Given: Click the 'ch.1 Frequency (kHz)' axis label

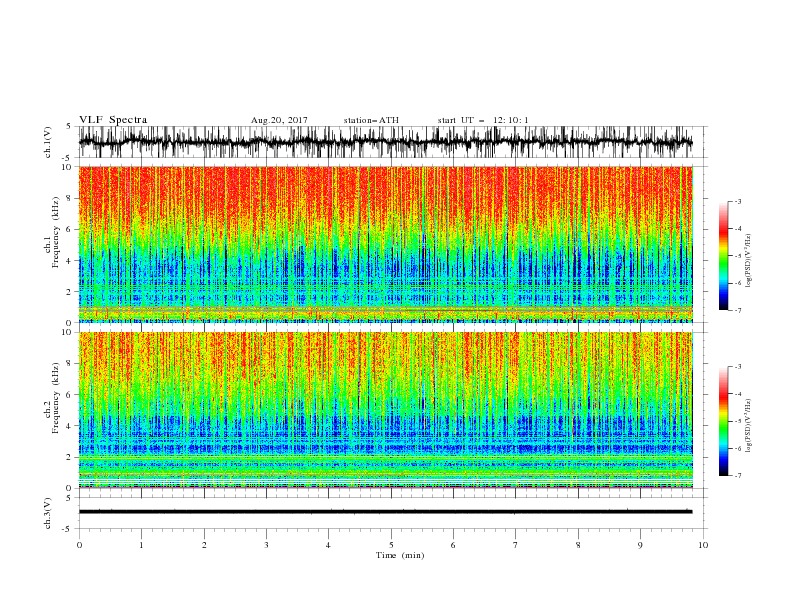Looking at the screenshot, I should (52, 233).
